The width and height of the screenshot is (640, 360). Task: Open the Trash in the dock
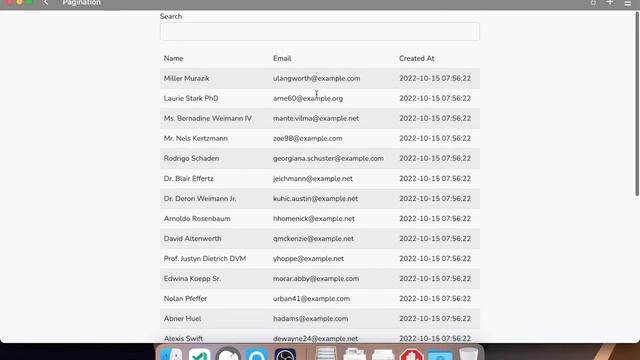468,354
